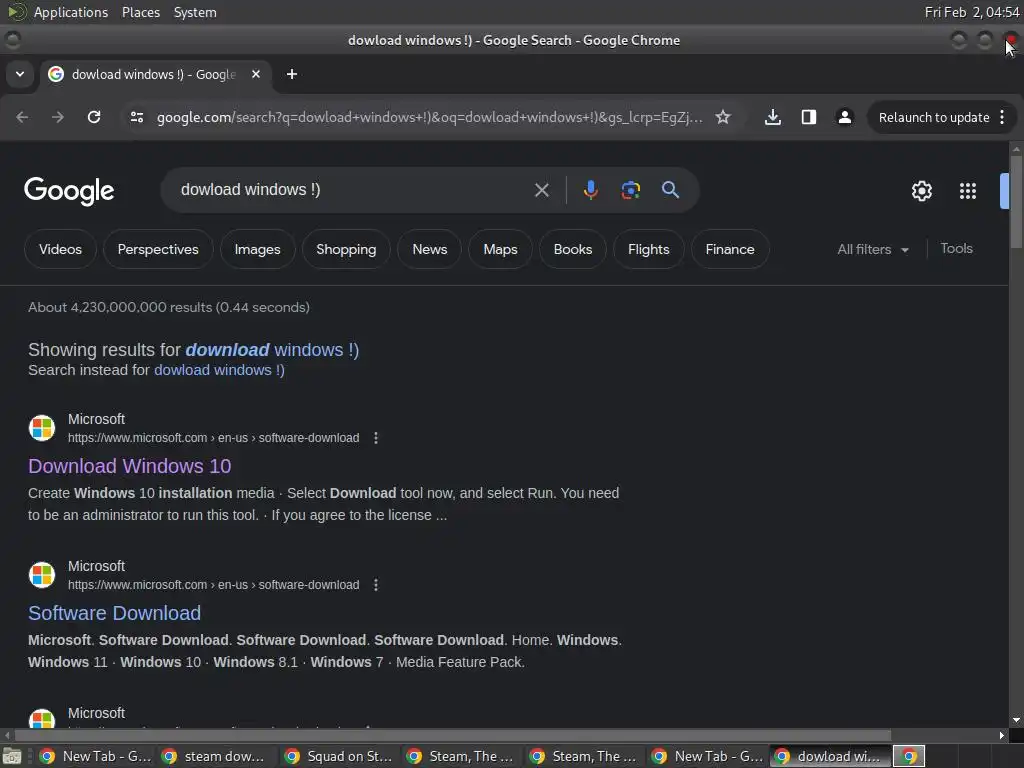Expand the All filters dropdown
1024x768 pixels.
tap(872, 249)
